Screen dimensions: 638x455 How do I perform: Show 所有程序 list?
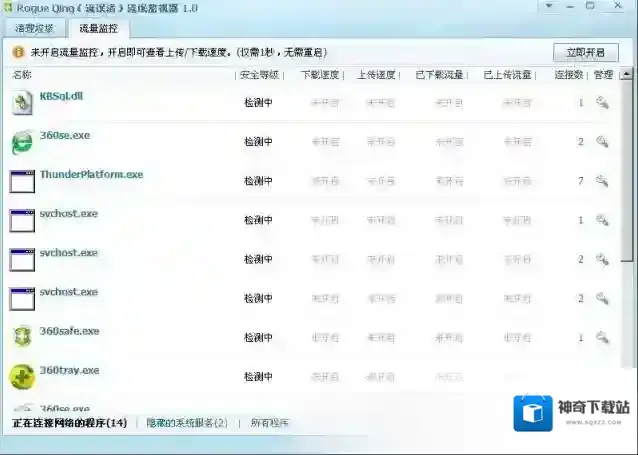(269, 423)
